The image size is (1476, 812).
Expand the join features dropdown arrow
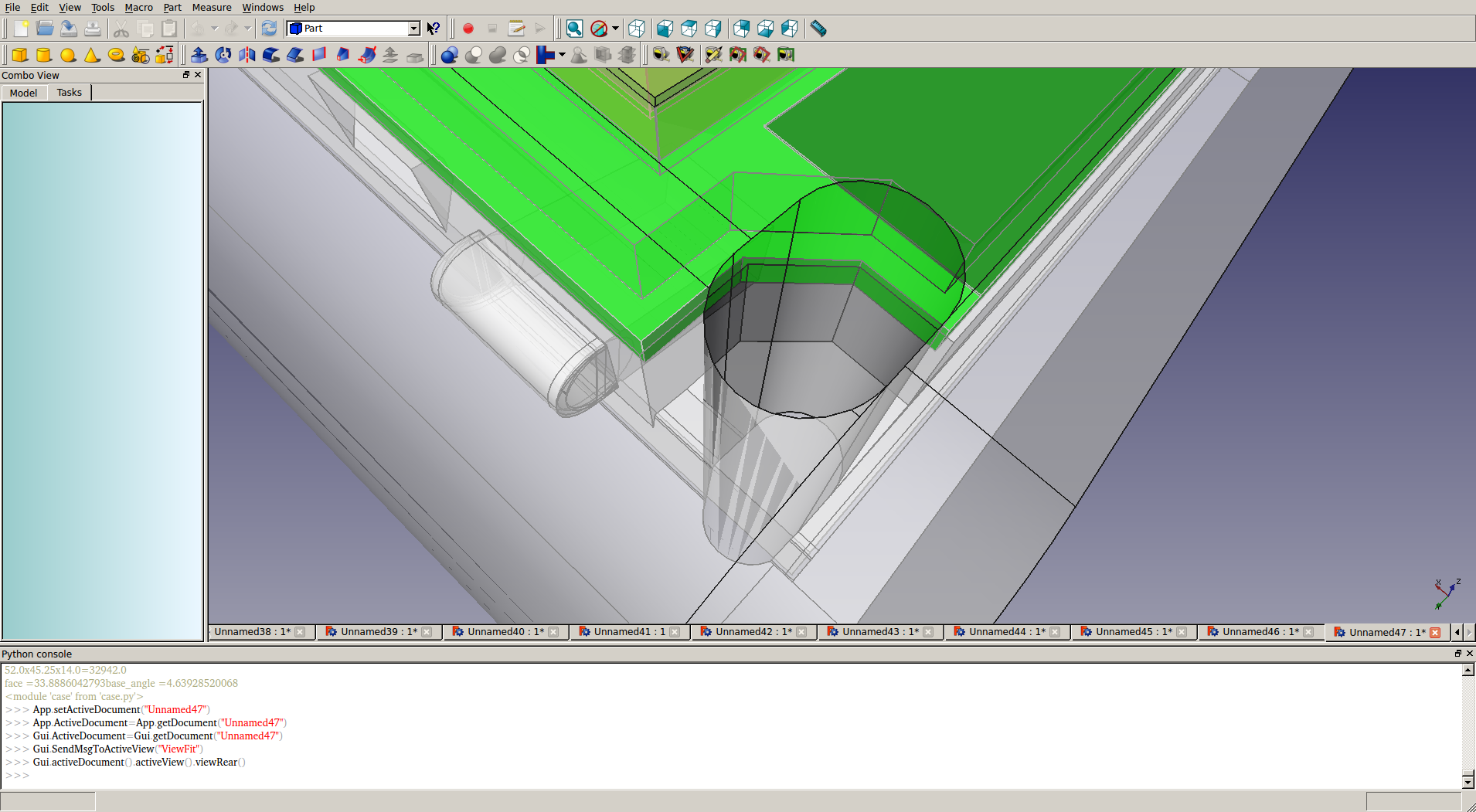click(x=562, y=55)
